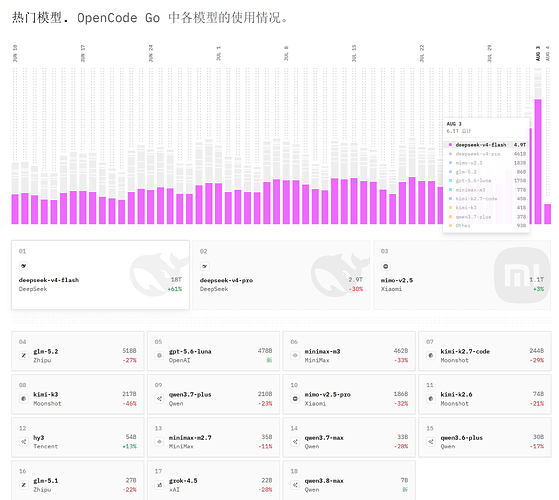Click the DeepSeek icon on deepseek-v4-pro card
559x500 pixels.
pos(205,266)
